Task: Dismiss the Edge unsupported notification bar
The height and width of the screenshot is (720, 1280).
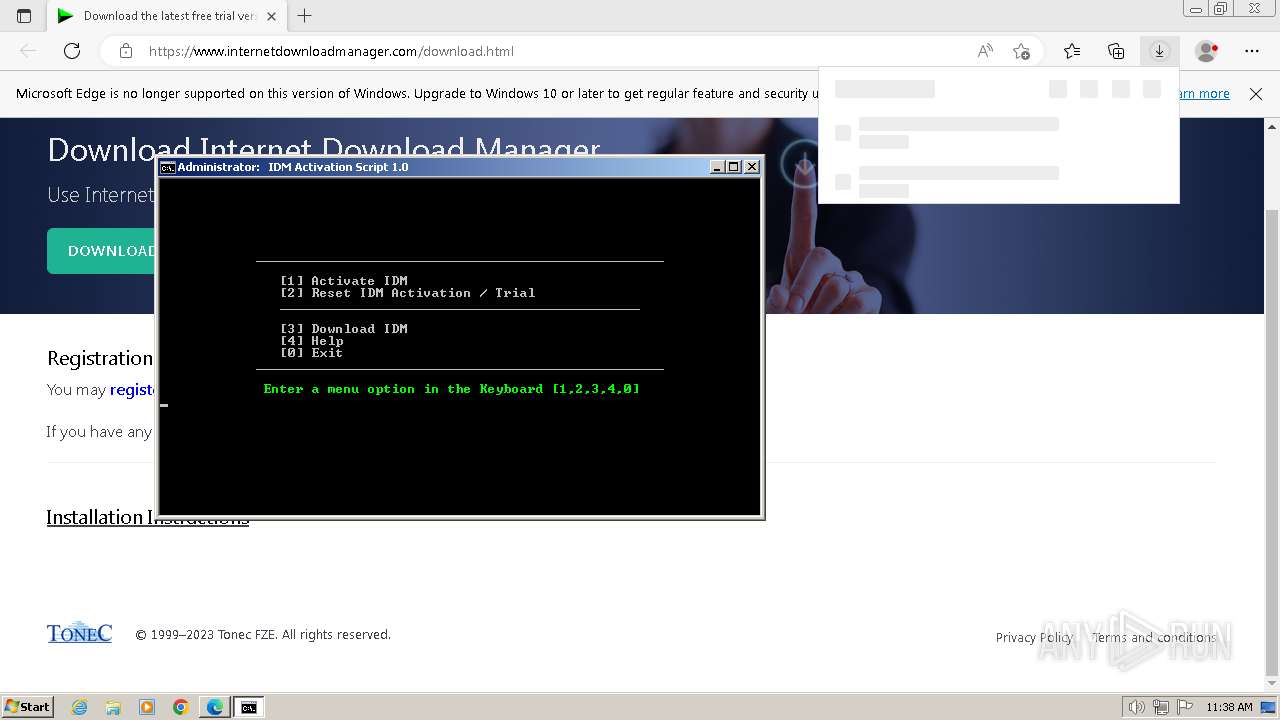Action: 1256,93
